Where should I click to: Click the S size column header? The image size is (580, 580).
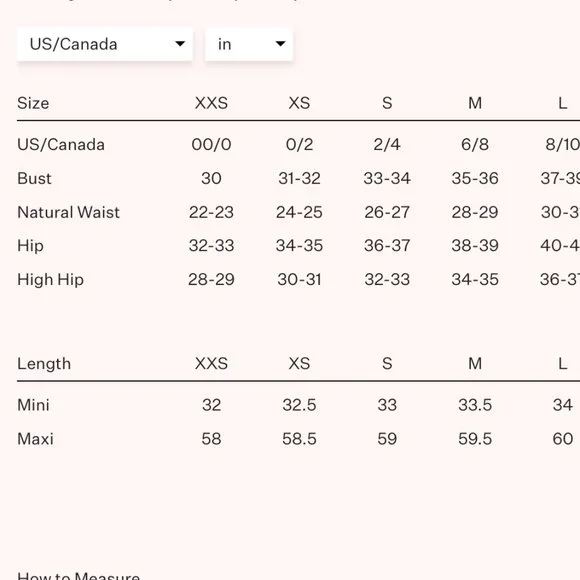[387, 103]
